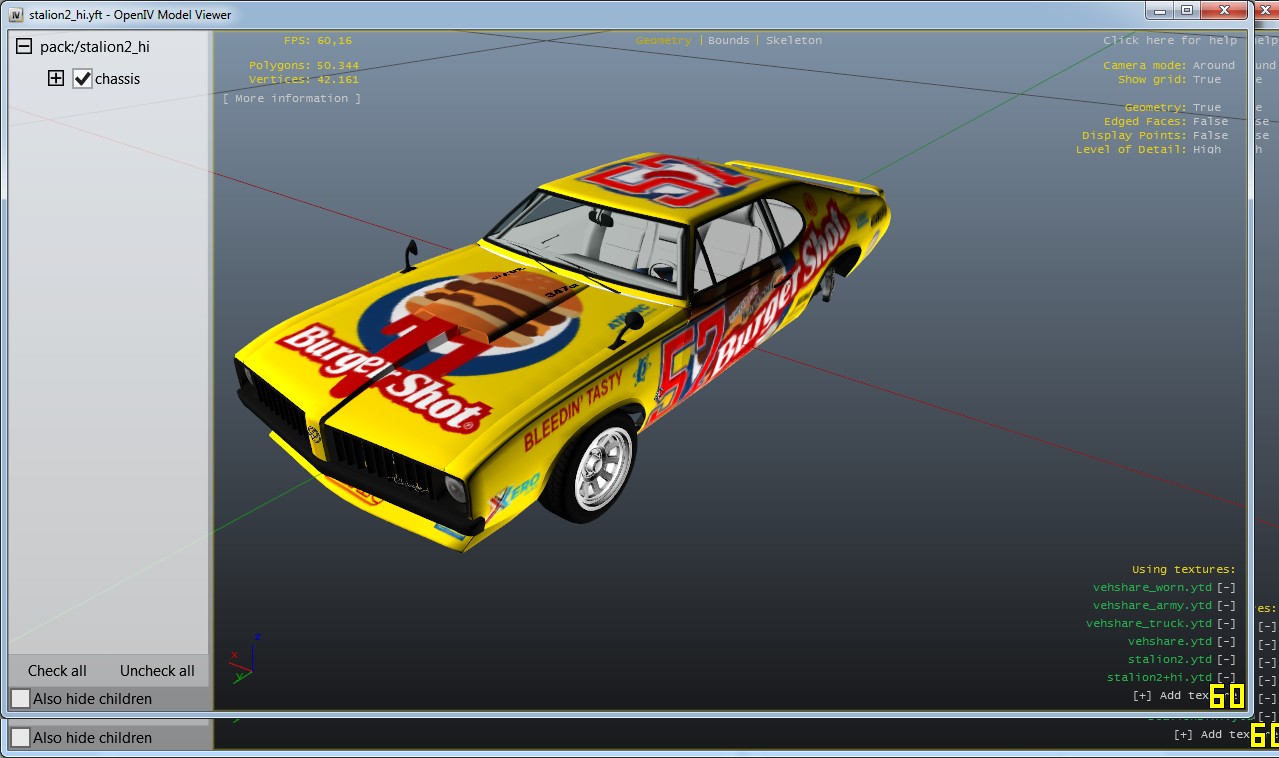Image resolution: width=1279 pixels, height=758 pixels.
Task: Open the Click here for help link
Action: pyautogui.click(x=1170, y=40)
